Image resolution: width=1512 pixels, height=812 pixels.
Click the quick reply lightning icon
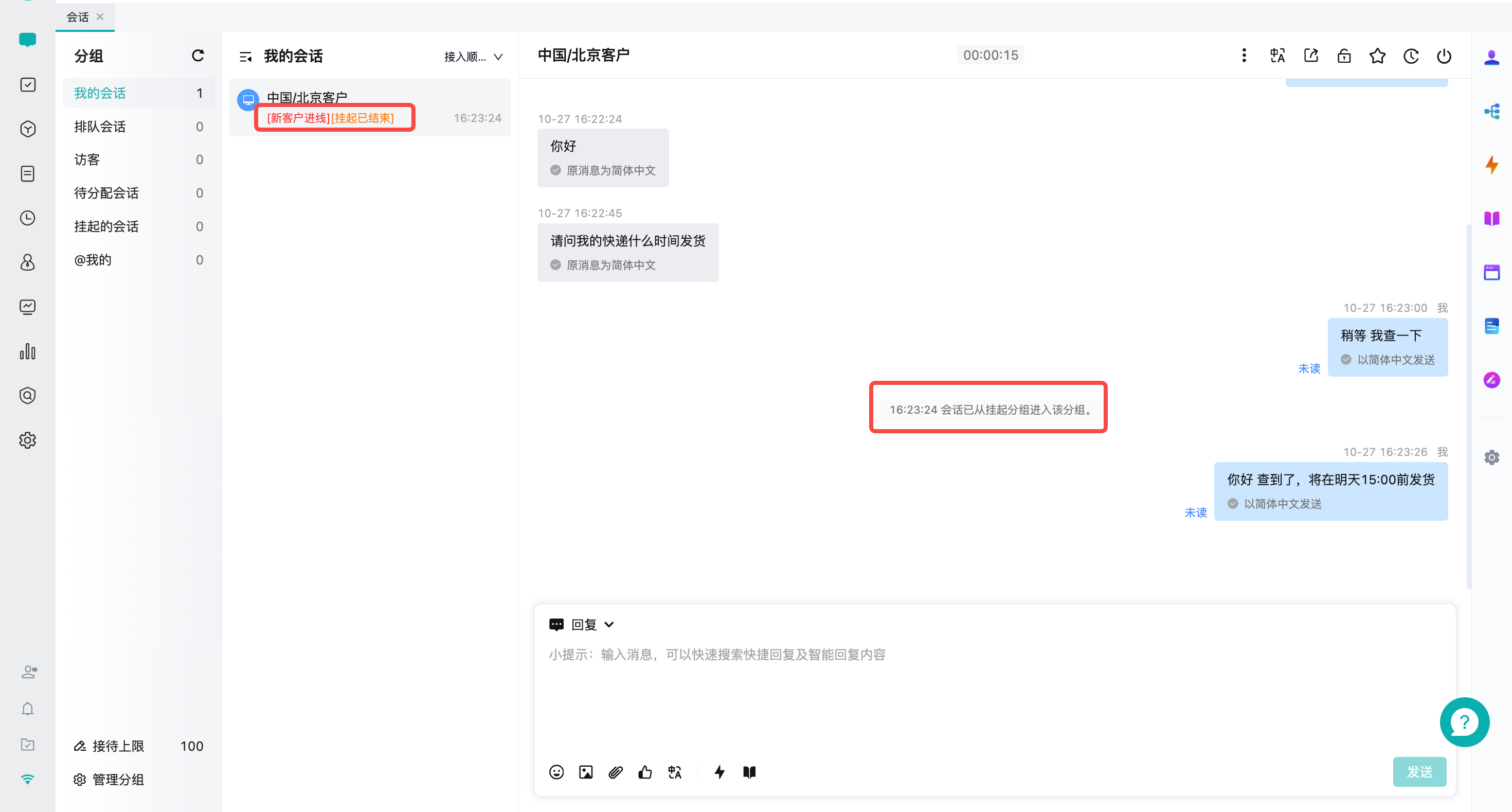pos(719,772)
